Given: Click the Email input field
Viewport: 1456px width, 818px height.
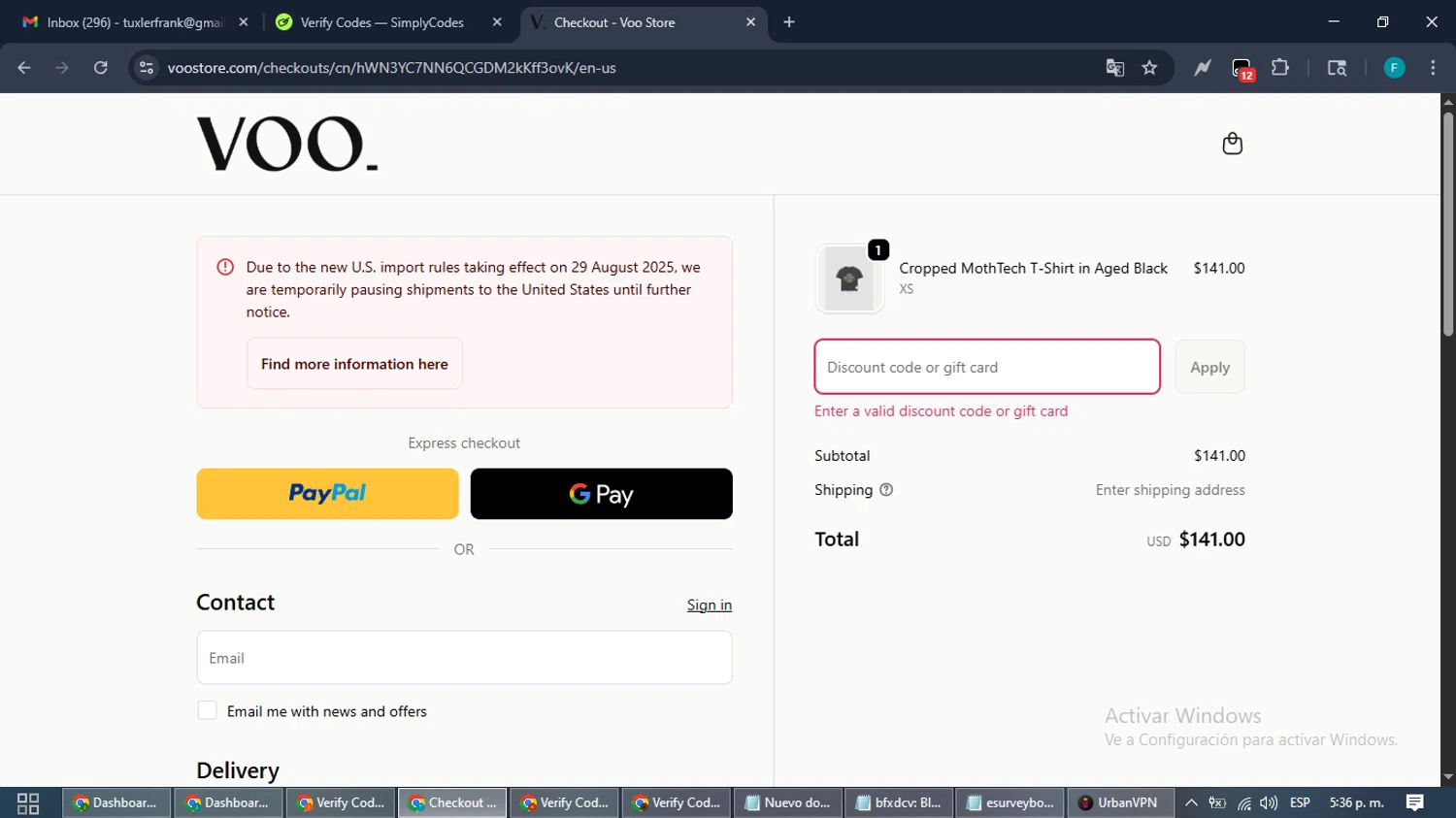Looking at the screenshot, I should 464,658.
